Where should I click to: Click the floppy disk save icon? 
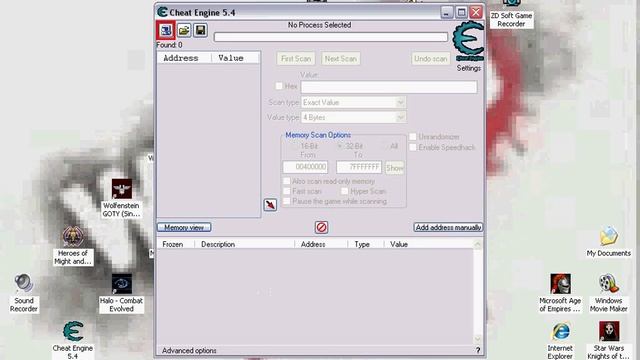coord(200,30)
